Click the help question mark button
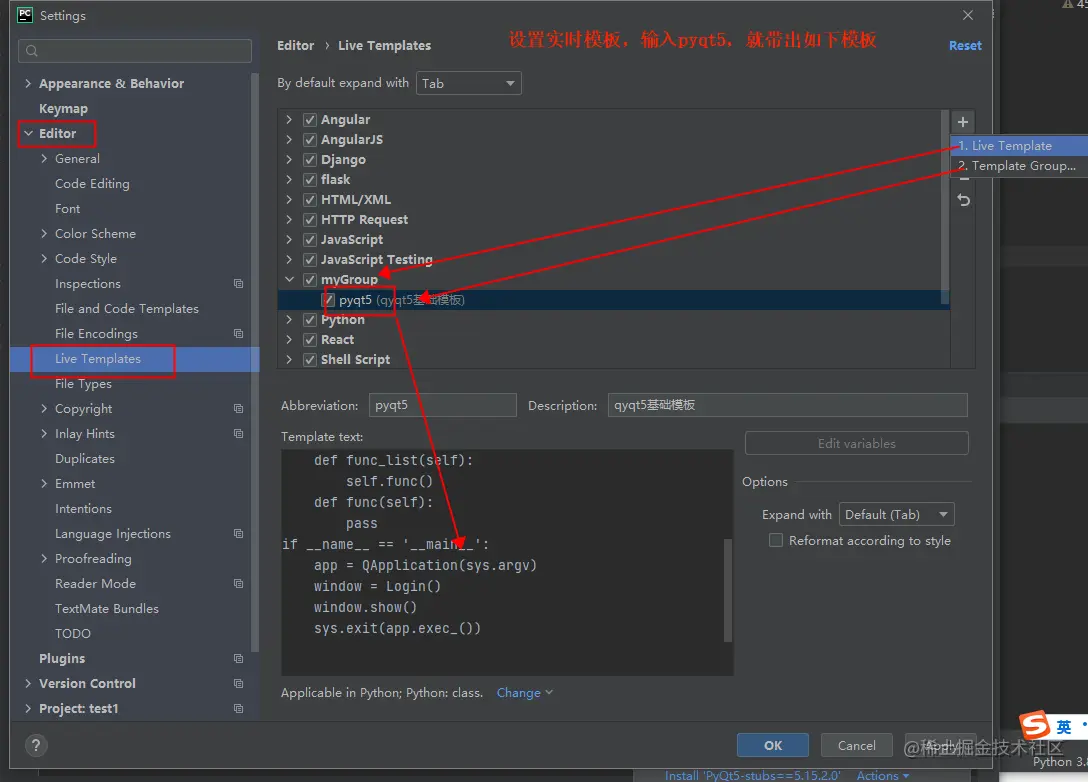 click(36, 745)
